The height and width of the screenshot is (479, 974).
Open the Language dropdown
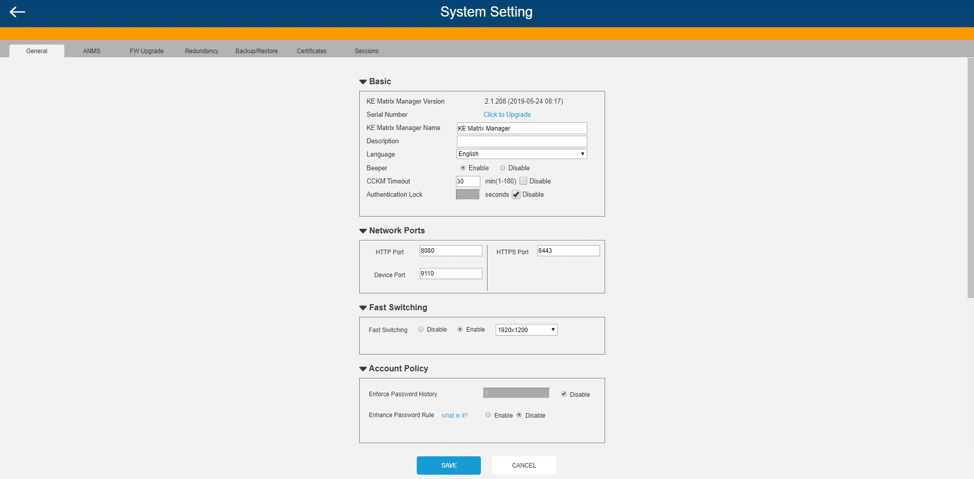tap(522, 153)
